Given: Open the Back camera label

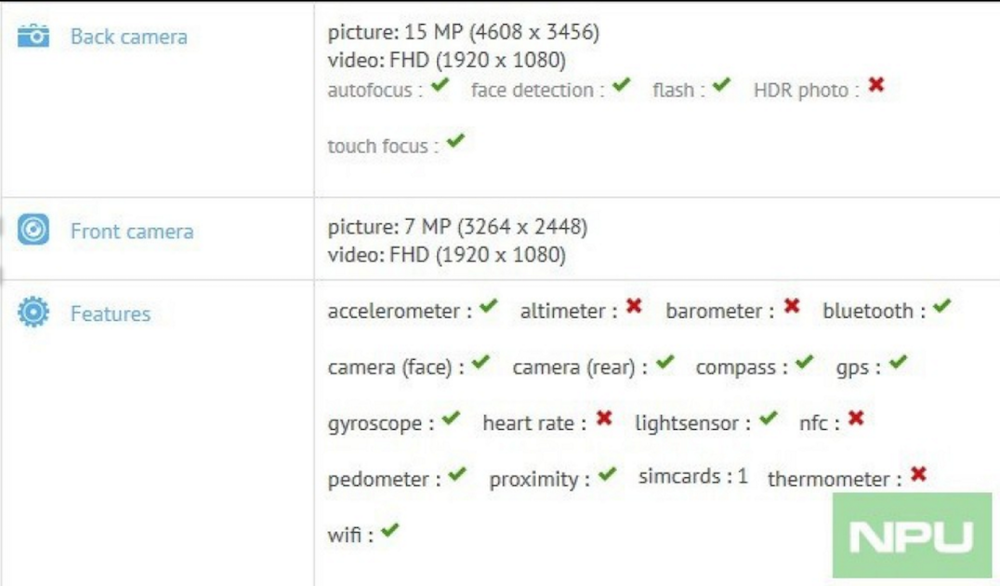Looking at the screenshot, I should click(128, 37).
